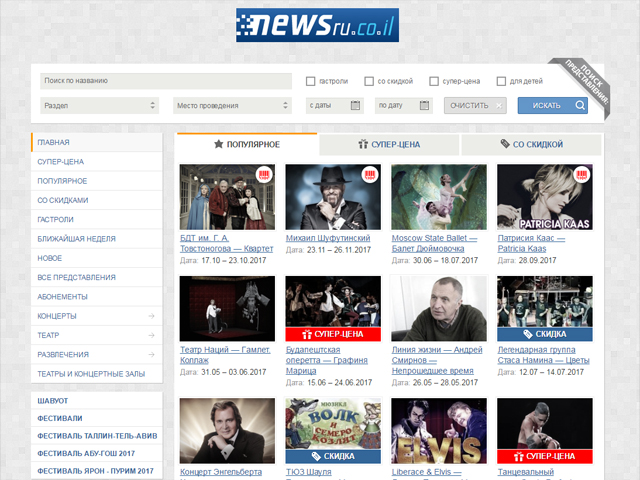Screen dimensions: 640x480
Task: Click the ОЧИСТИТЬ button
Action: pyautogui.click(x=475, y=105)
